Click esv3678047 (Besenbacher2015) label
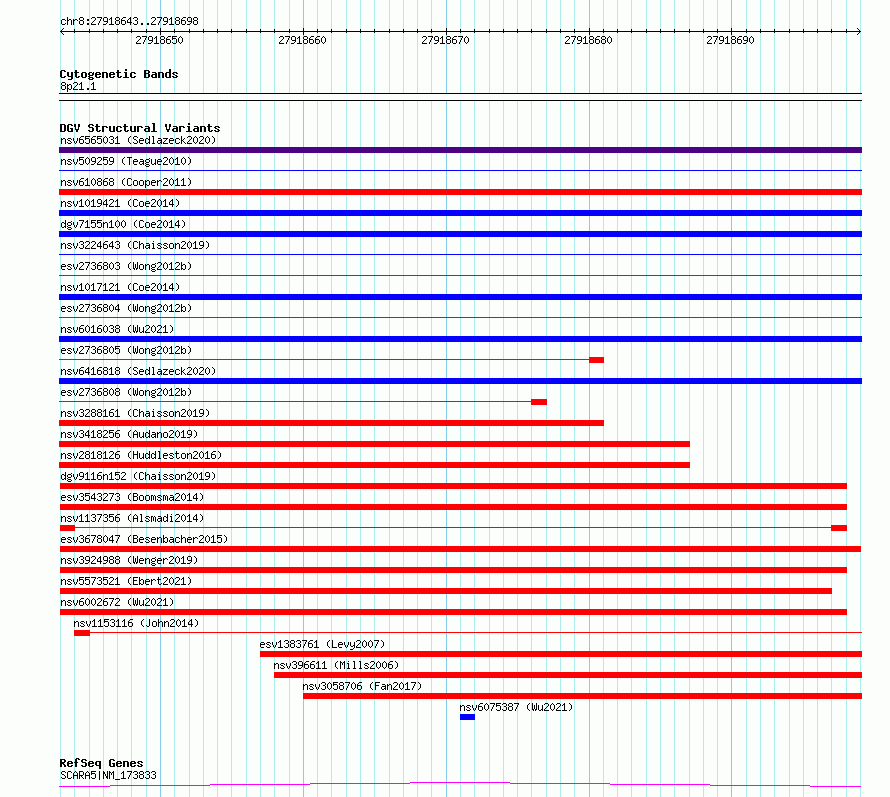This screenshot has width=890, height=797. tap(144, 539)
